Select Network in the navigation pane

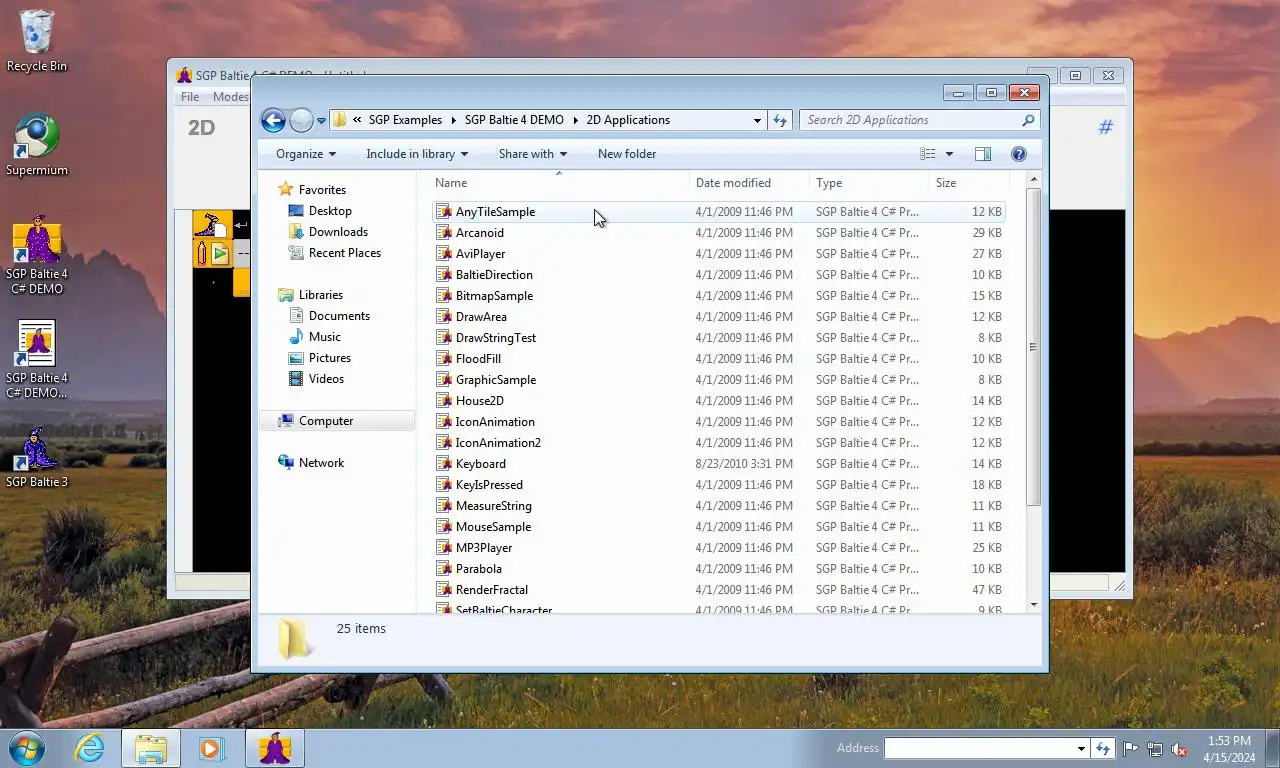pos(321,463)
